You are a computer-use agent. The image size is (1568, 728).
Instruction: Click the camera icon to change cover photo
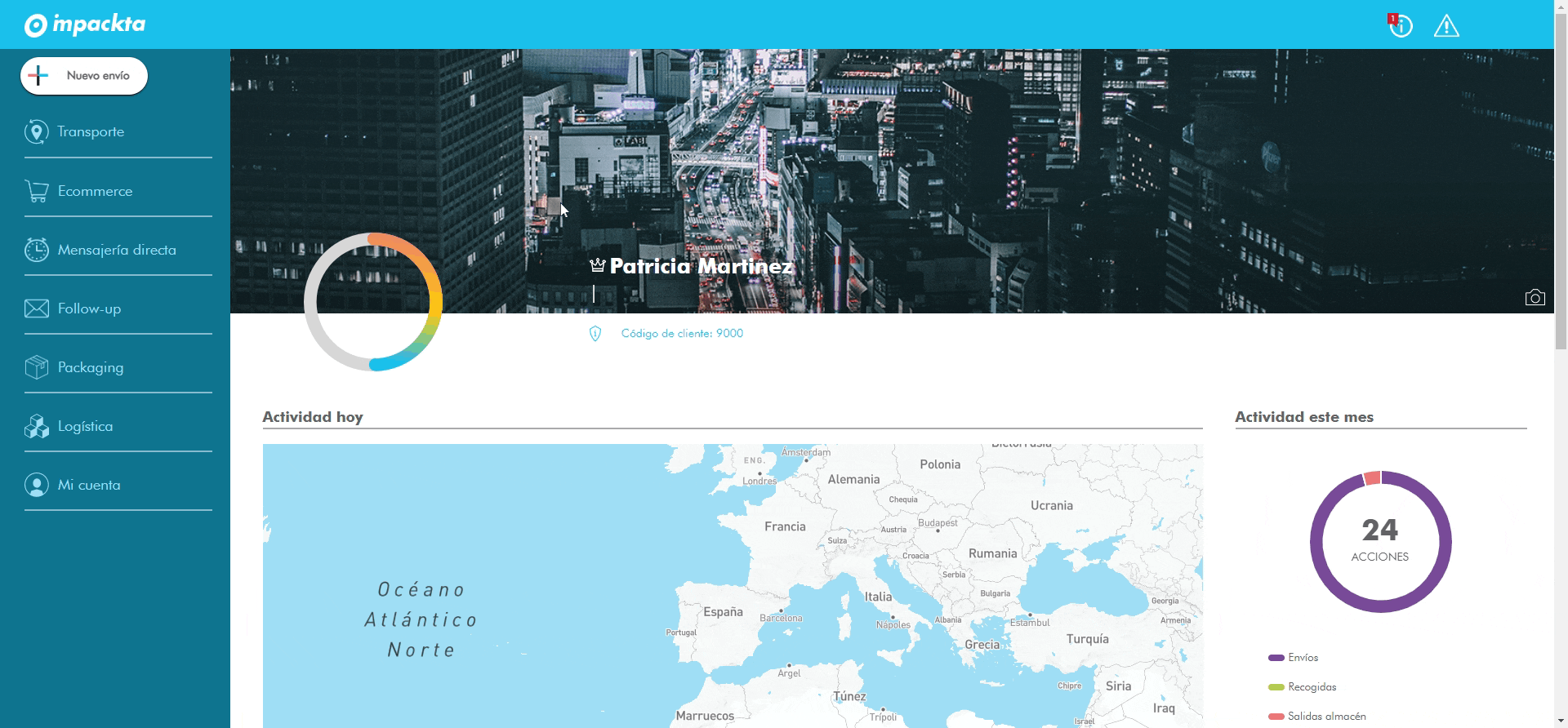(1535, 298)
